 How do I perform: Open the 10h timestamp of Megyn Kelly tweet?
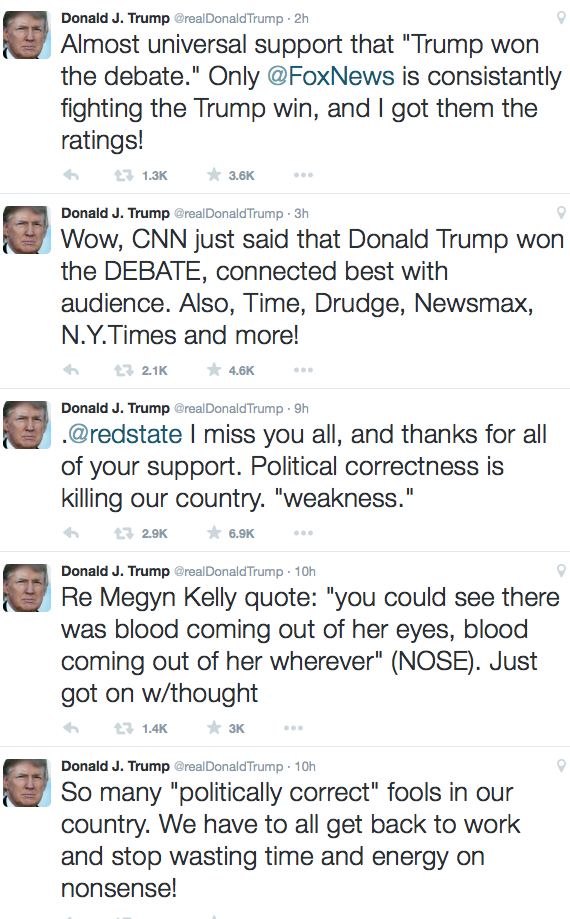pyautogui.click(x=305, y=571)
